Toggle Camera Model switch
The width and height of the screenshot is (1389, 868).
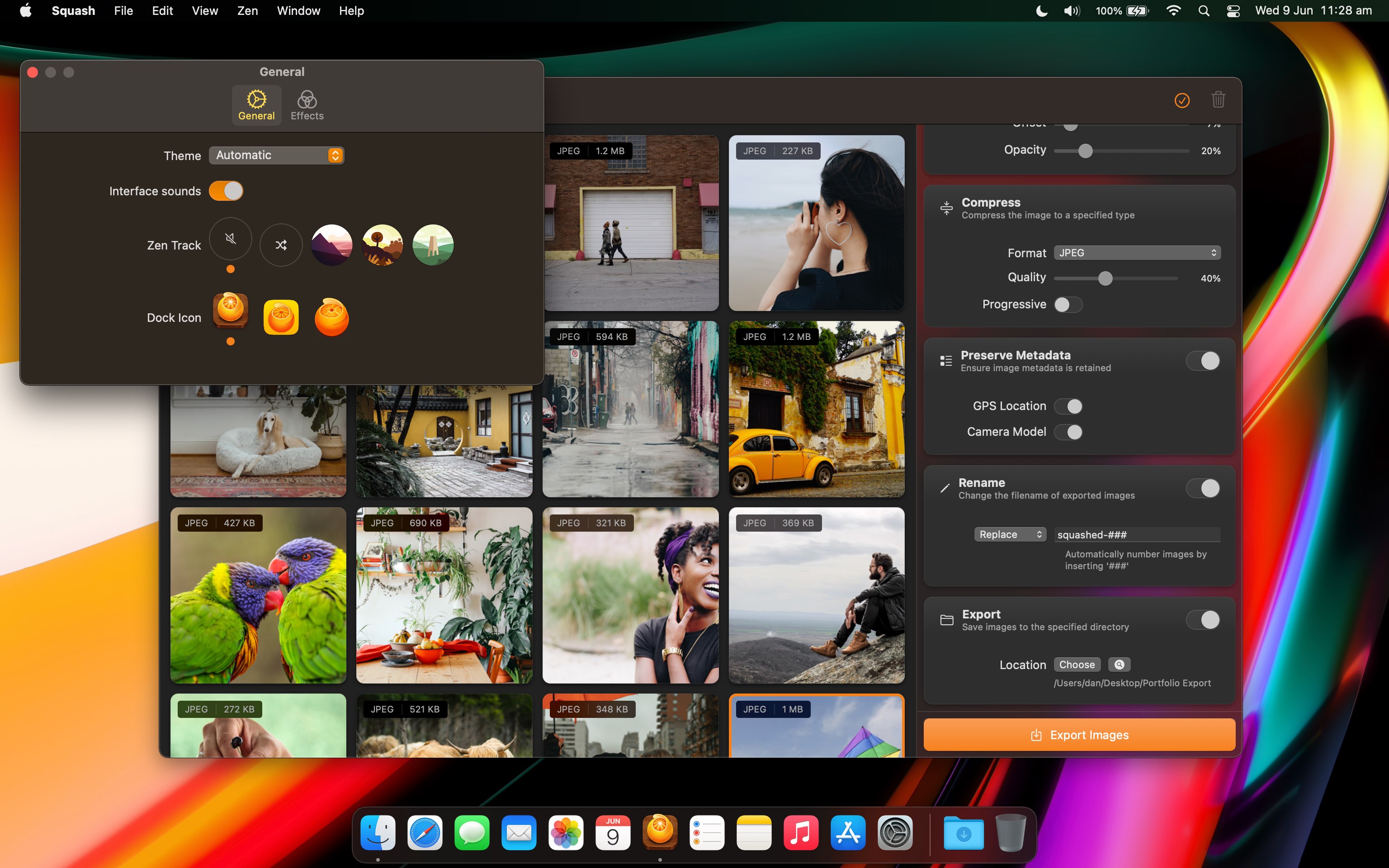(1068, 432)
